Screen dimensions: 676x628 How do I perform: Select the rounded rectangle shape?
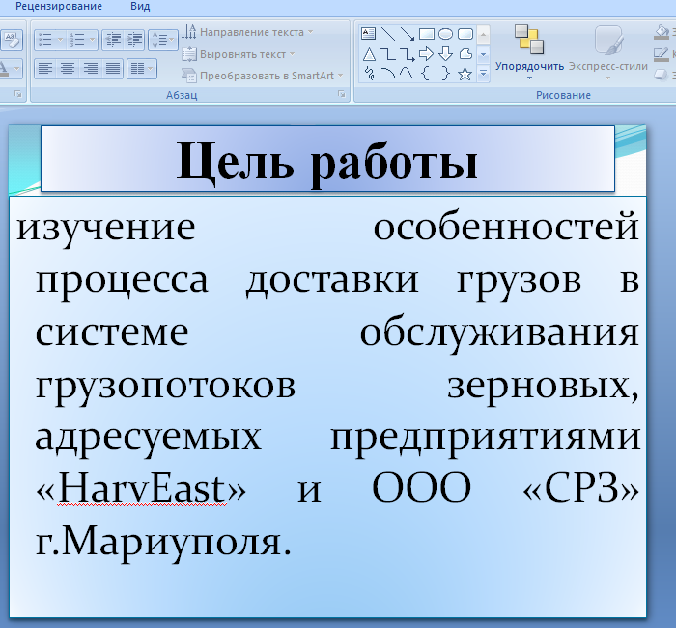coord(465,34)
